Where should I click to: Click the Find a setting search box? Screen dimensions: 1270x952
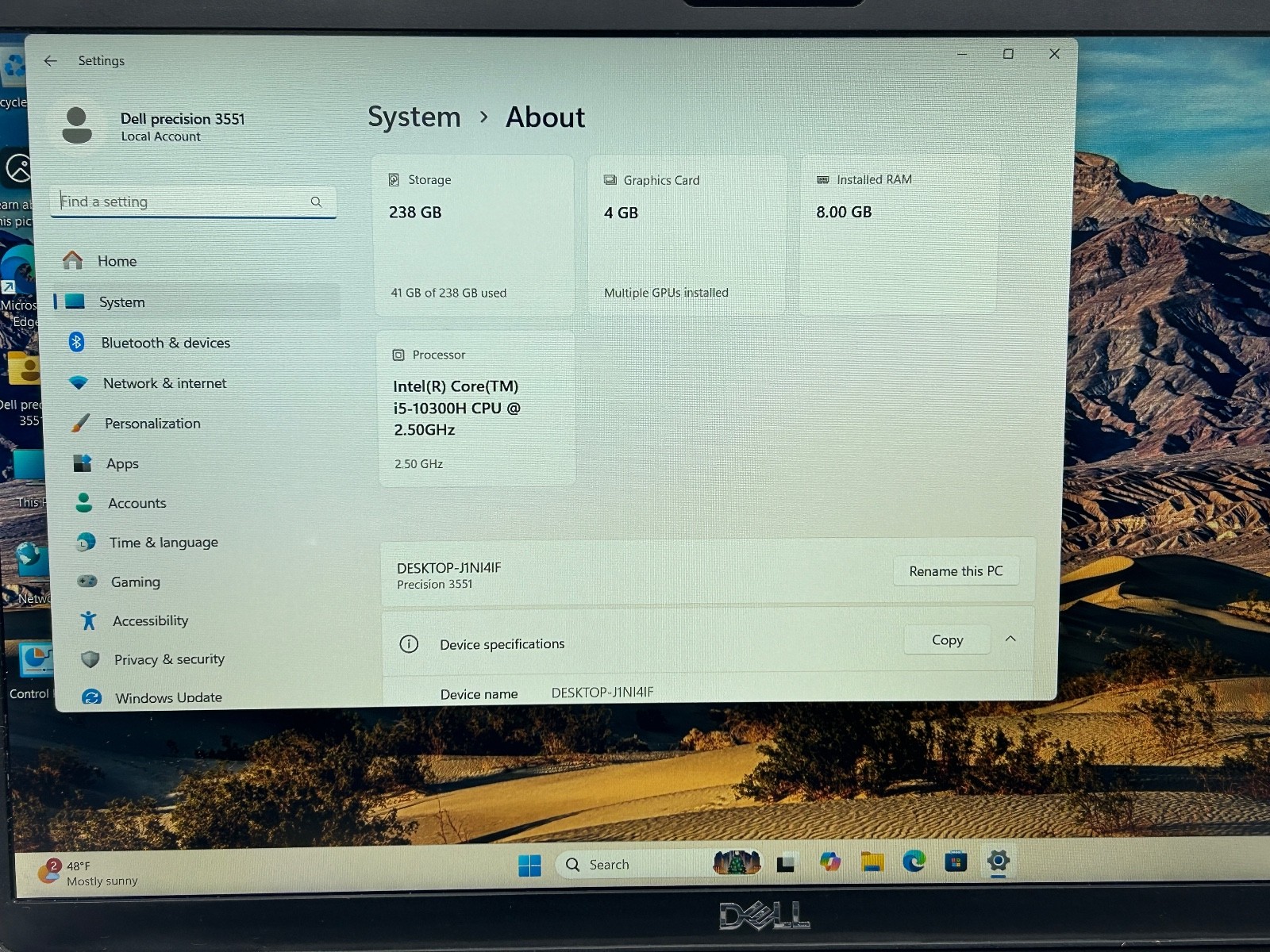coord(194,202)
